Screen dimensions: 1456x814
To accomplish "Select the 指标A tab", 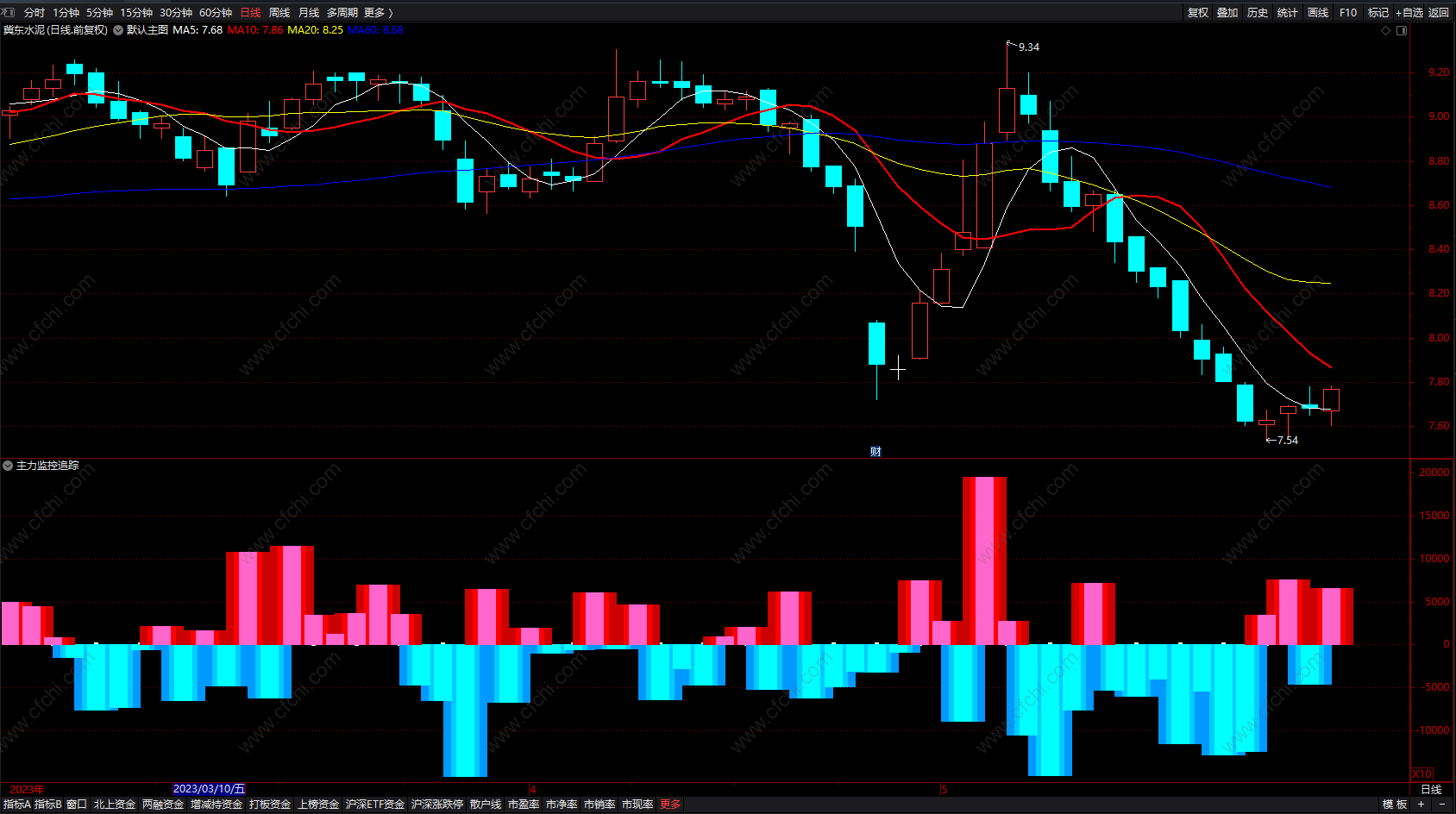I will click(x=17, y=805).
